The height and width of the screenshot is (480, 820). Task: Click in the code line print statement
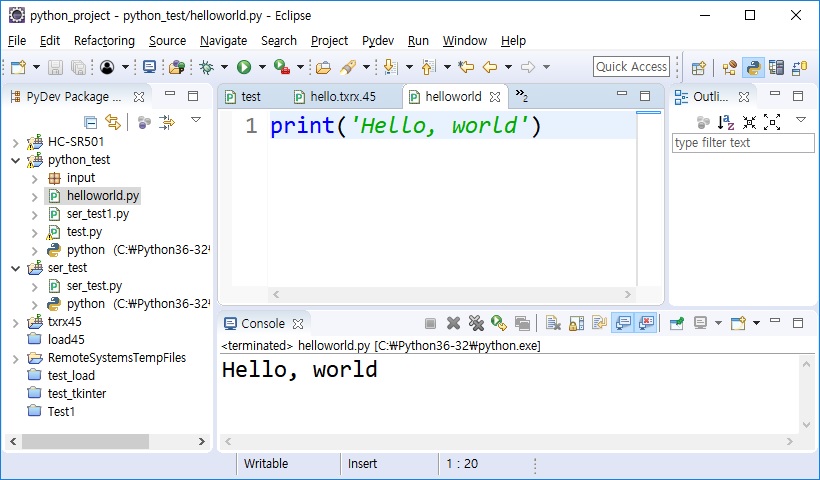click(405, 126)
